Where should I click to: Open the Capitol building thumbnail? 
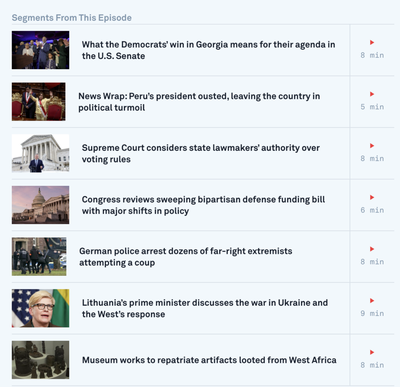point(40,205)
